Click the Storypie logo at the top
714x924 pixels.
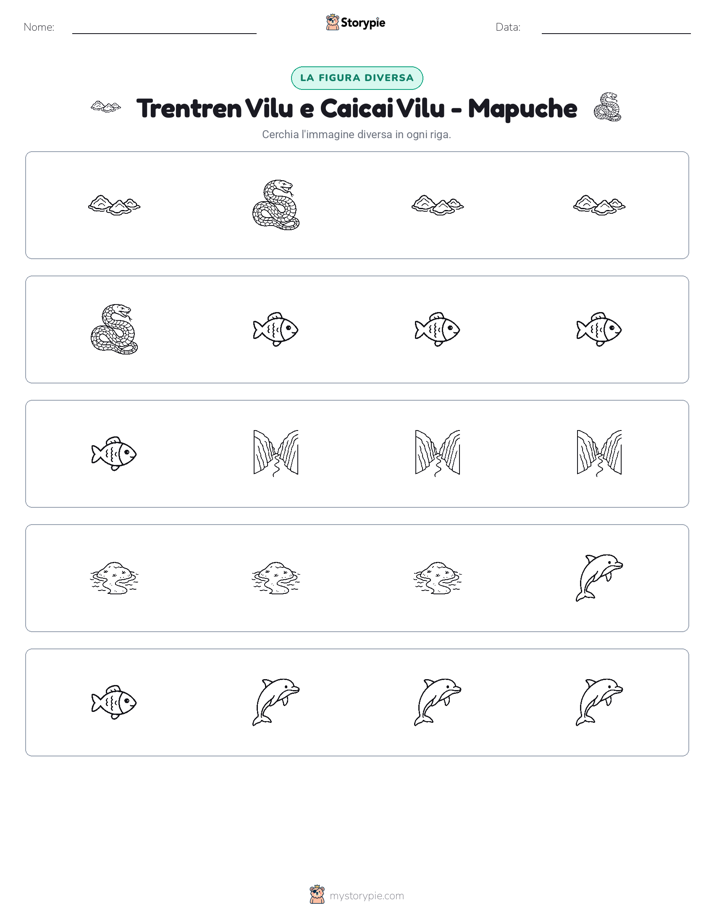[356, 22]
